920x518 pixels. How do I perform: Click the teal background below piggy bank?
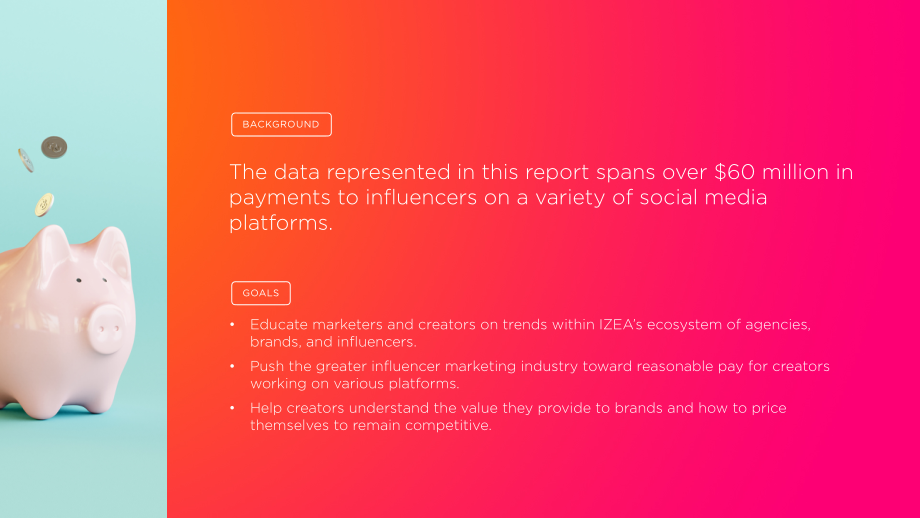click(x=82, y=469)
